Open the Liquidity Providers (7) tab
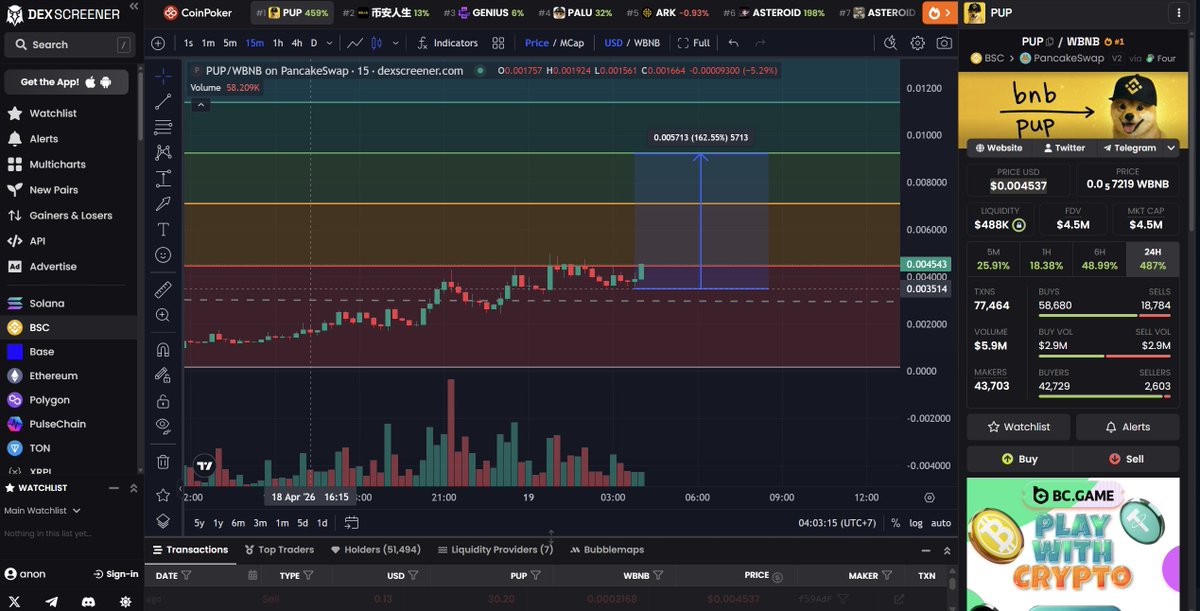 495,549
